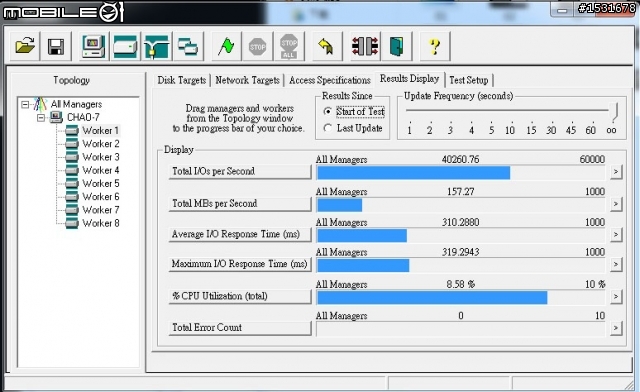The width and height of the screenshot is (640, 392).
Task: Open About help question mark icon
Action: 435,46
